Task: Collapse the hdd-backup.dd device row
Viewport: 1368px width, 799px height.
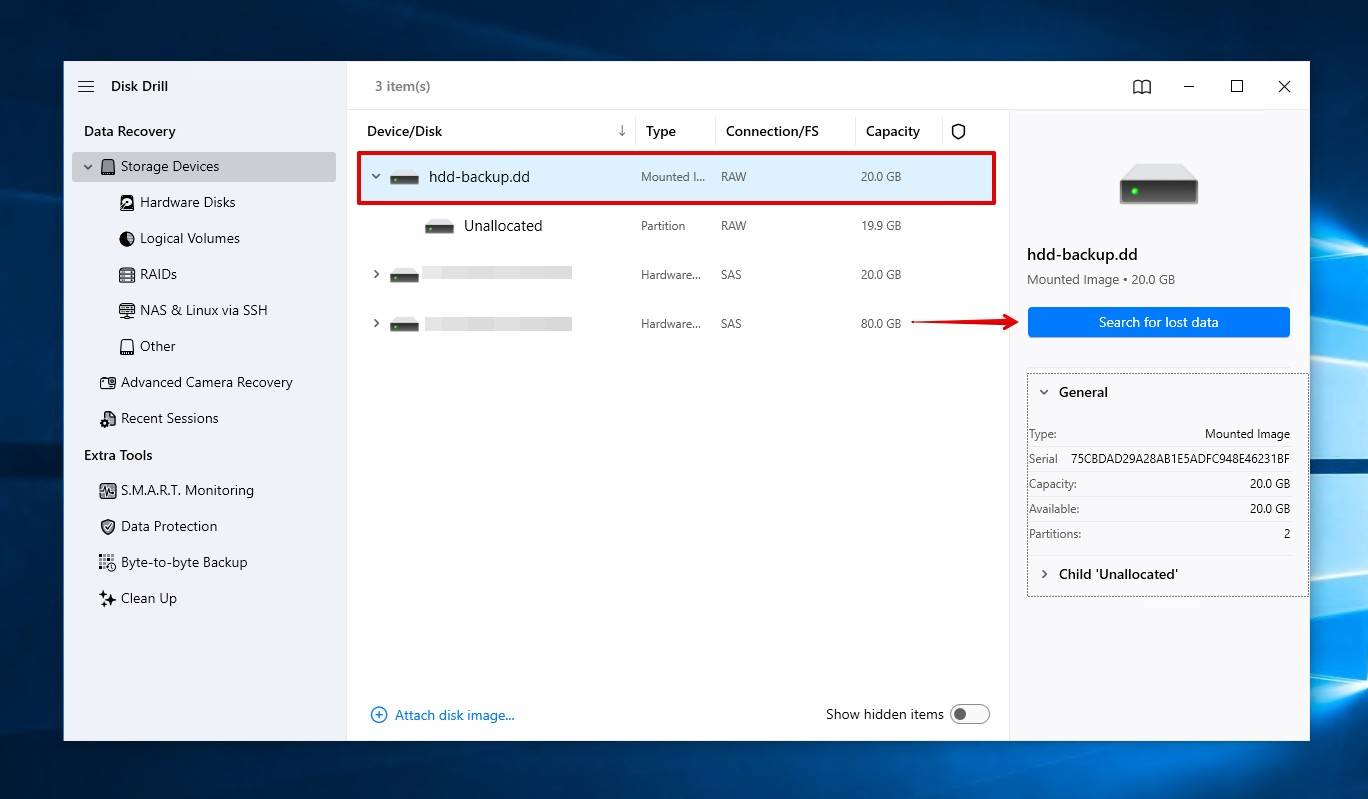Action: coord(375,176)
